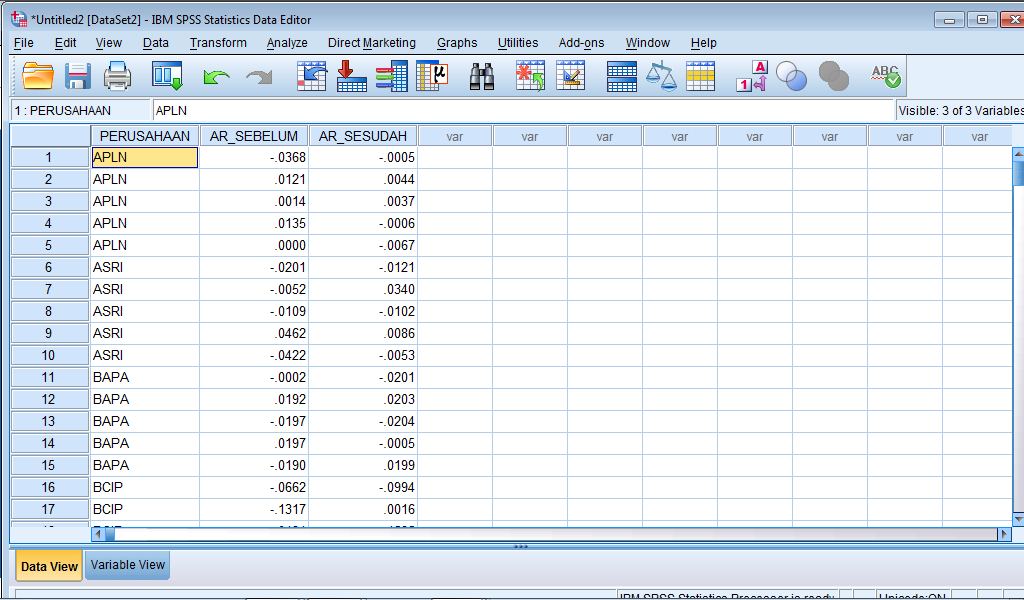Select AR_SESUDAH cell .0203
Screen dimensions: 1024x600
coord(363,399)
